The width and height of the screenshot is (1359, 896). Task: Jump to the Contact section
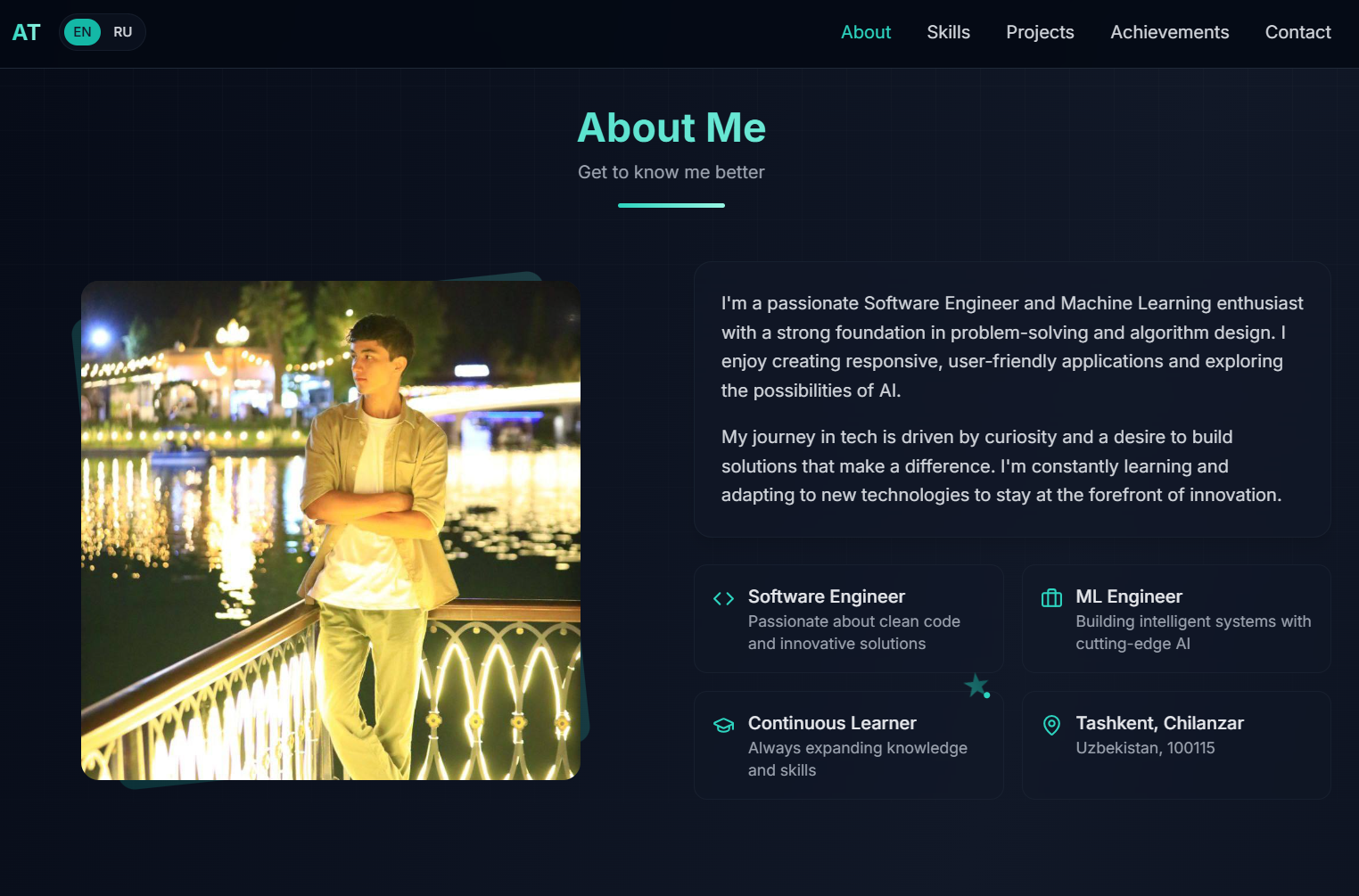tap(1297, 32)
